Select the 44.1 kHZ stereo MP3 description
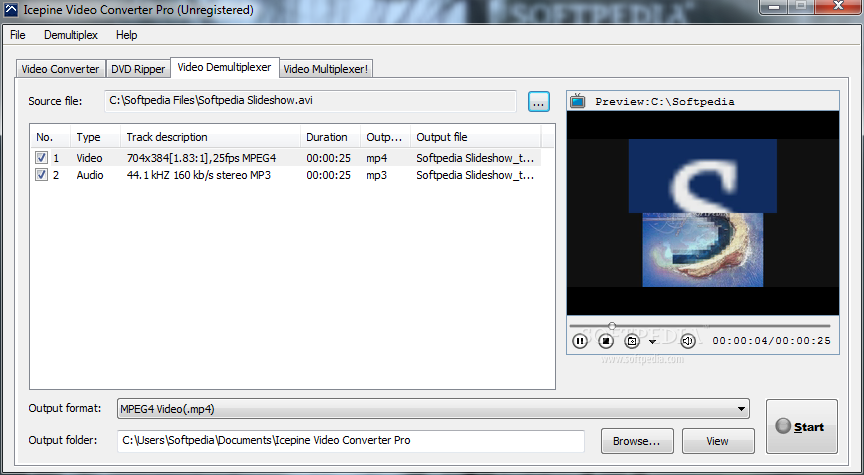This screenshot has height=475, width=864. click(x=198, y=175)
